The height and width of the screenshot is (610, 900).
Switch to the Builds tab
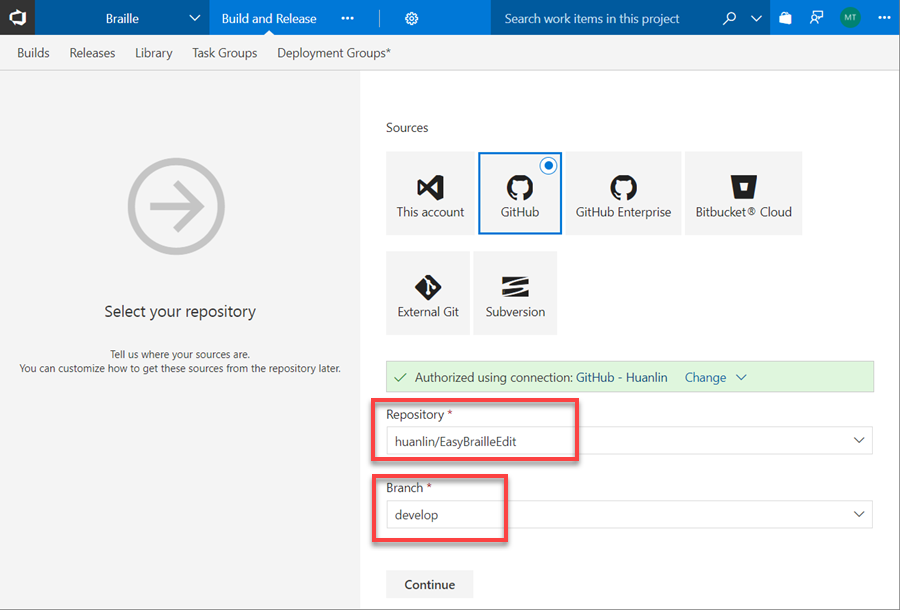(33, 53)
